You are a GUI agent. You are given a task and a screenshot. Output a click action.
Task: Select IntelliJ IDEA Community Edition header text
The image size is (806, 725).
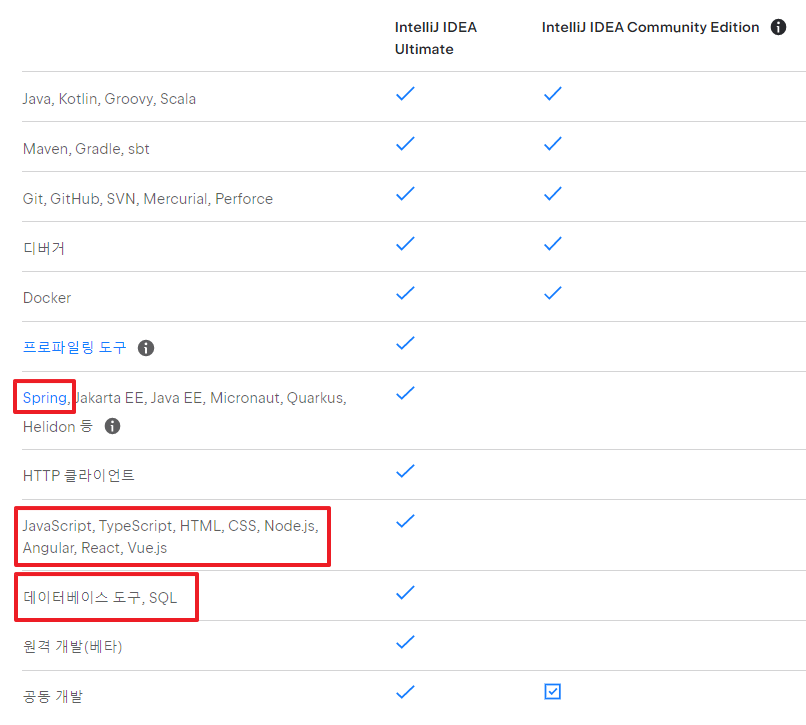point(650,27)
